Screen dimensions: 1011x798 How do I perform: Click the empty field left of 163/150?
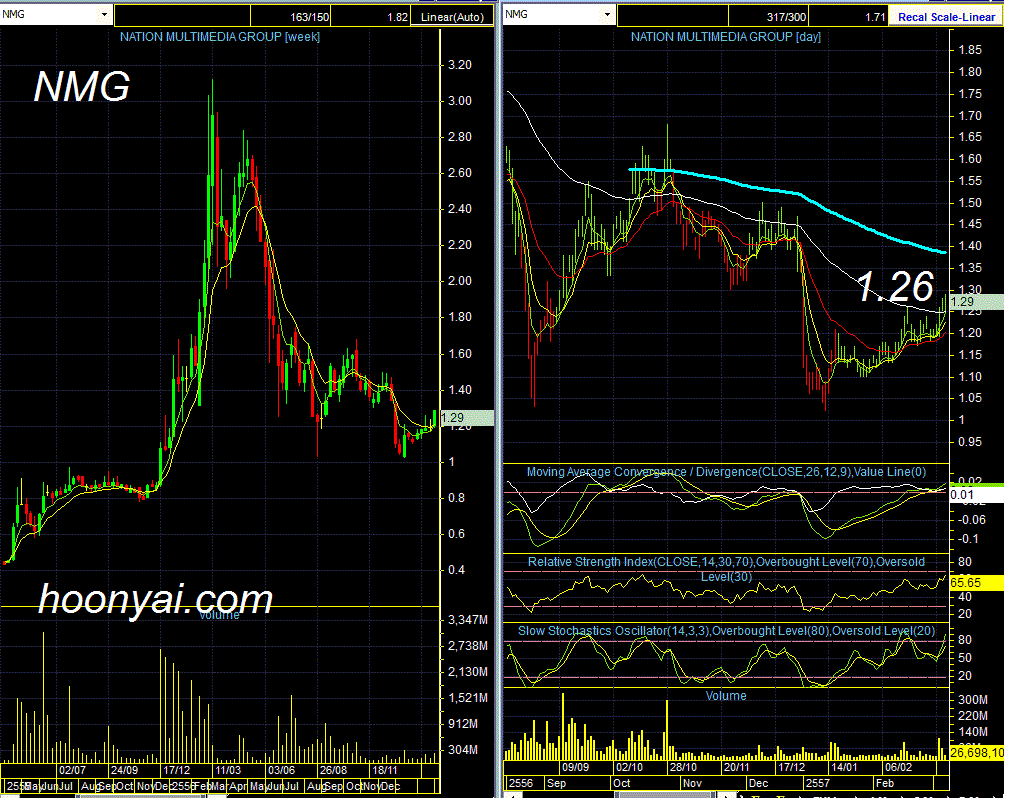(182, 17)
